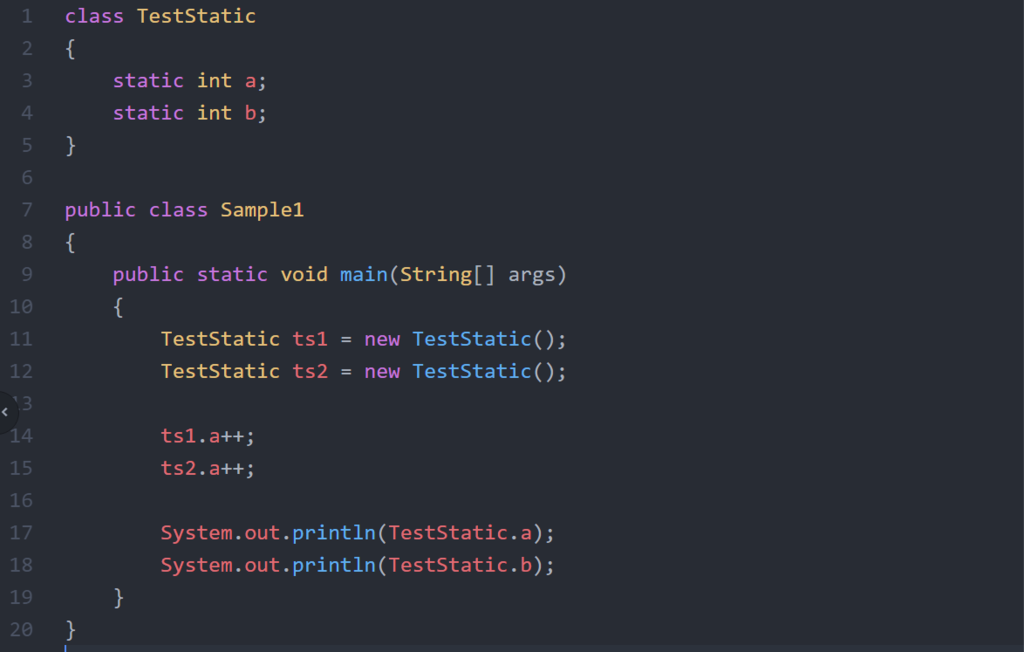This screenshot has width=1024, height=652.
Task: Select line number 7 in the gutter
Action: (27, 210)
